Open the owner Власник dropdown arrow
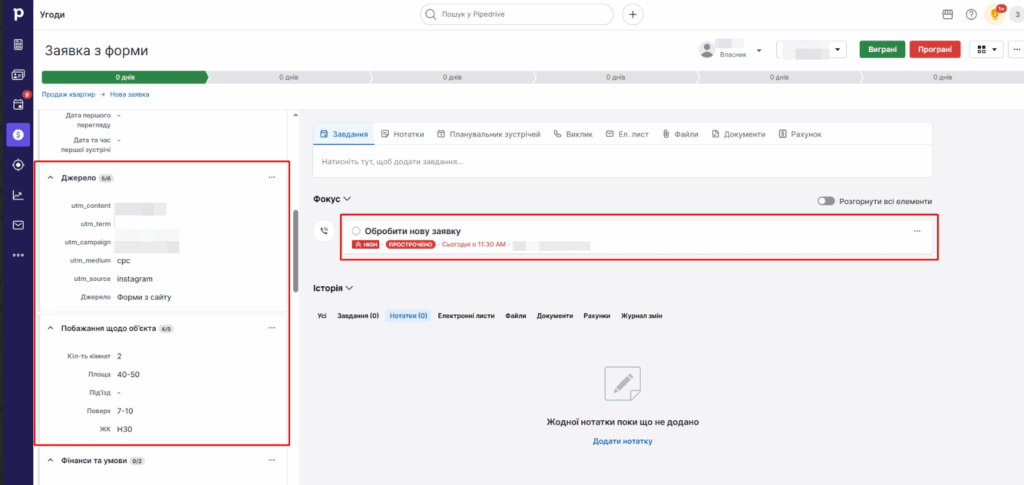 tap(759, 50)
